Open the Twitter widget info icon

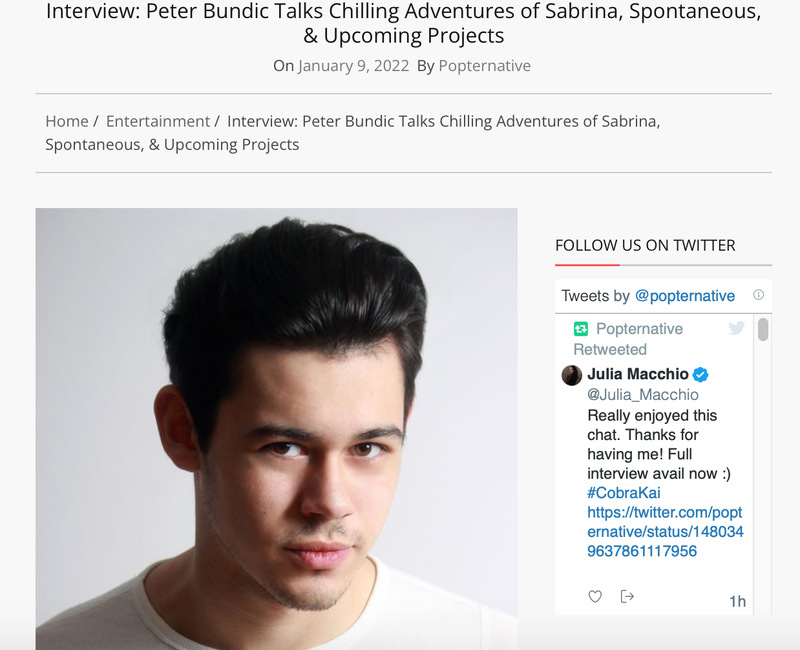coord(759,295)
